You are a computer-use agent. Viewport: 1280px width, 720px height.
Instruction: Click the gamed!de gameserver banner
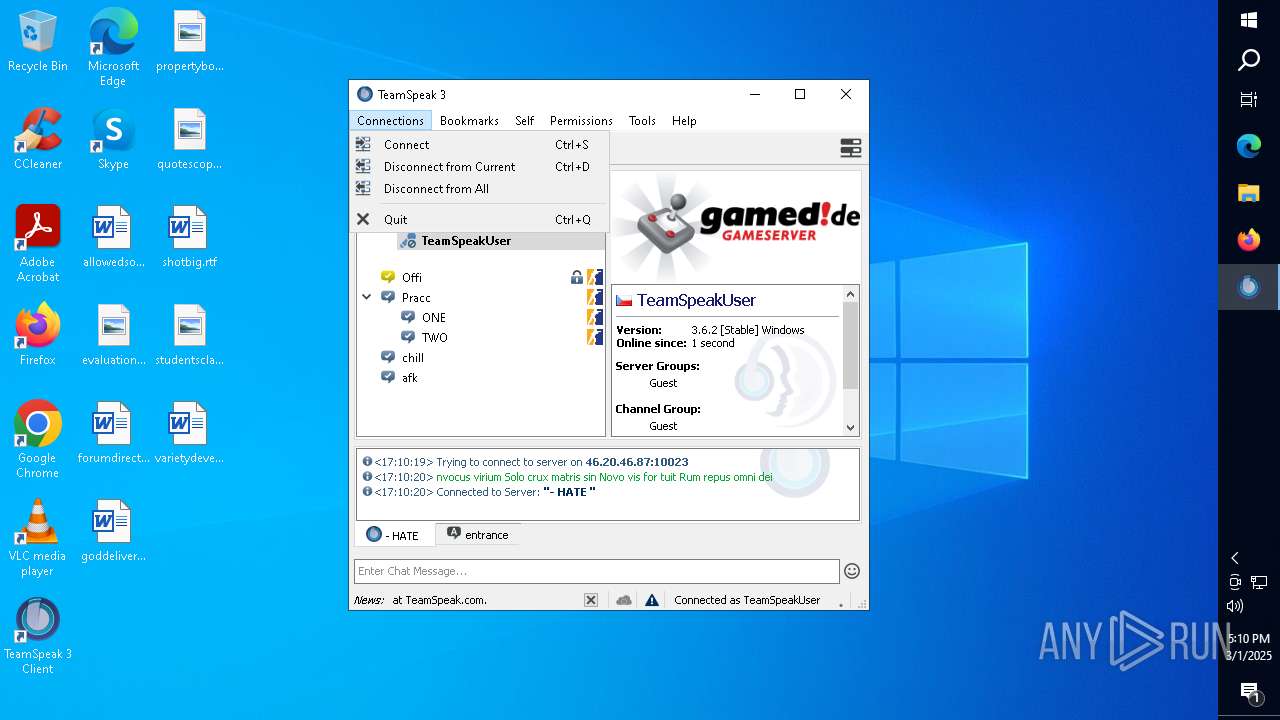(736, 226)
